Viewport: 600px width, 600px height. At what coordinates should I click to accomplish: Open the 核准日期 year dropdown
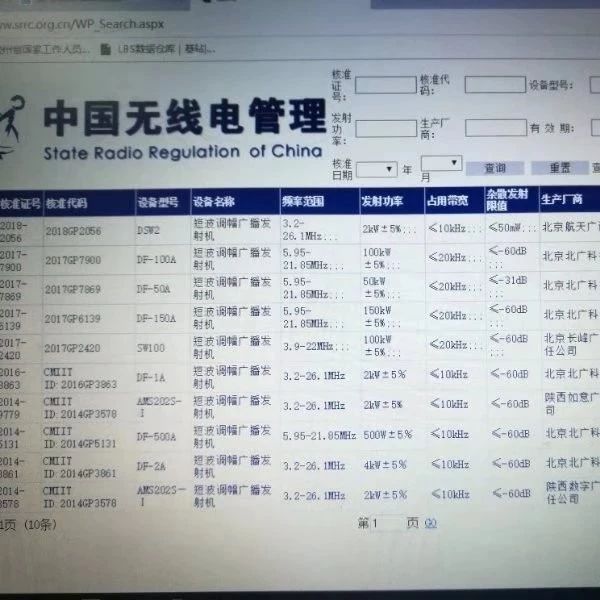(377, 170)
